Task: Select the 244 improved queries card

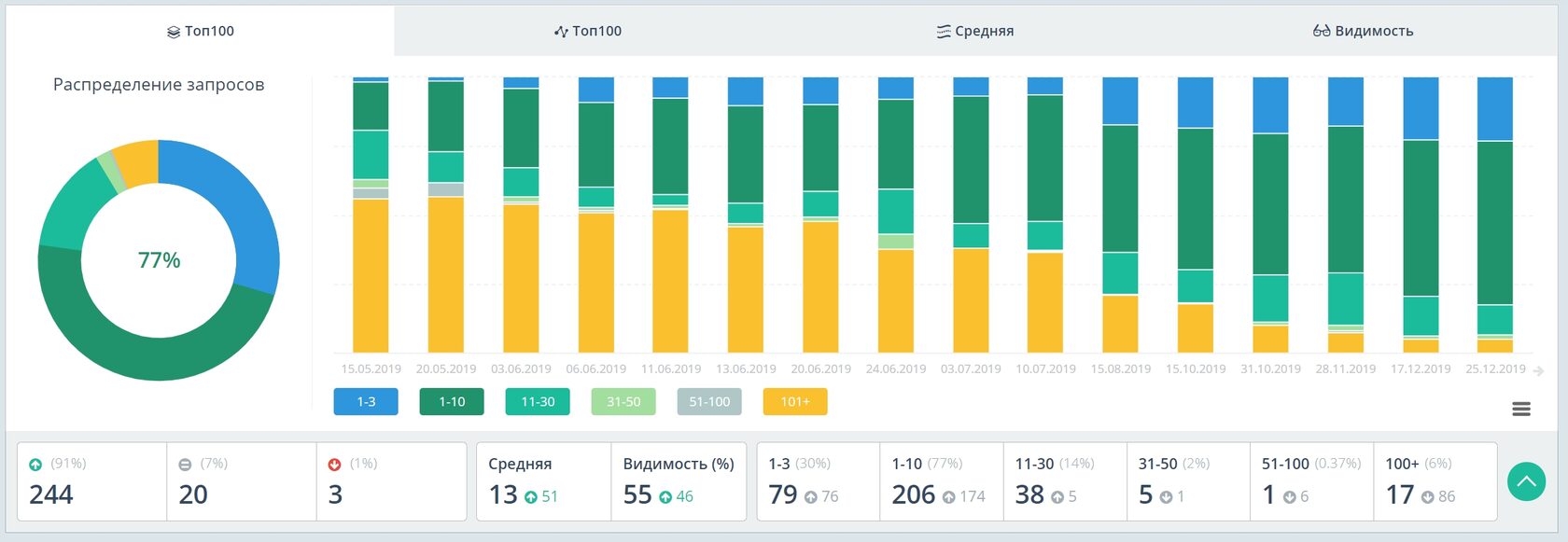Action: 91,481
